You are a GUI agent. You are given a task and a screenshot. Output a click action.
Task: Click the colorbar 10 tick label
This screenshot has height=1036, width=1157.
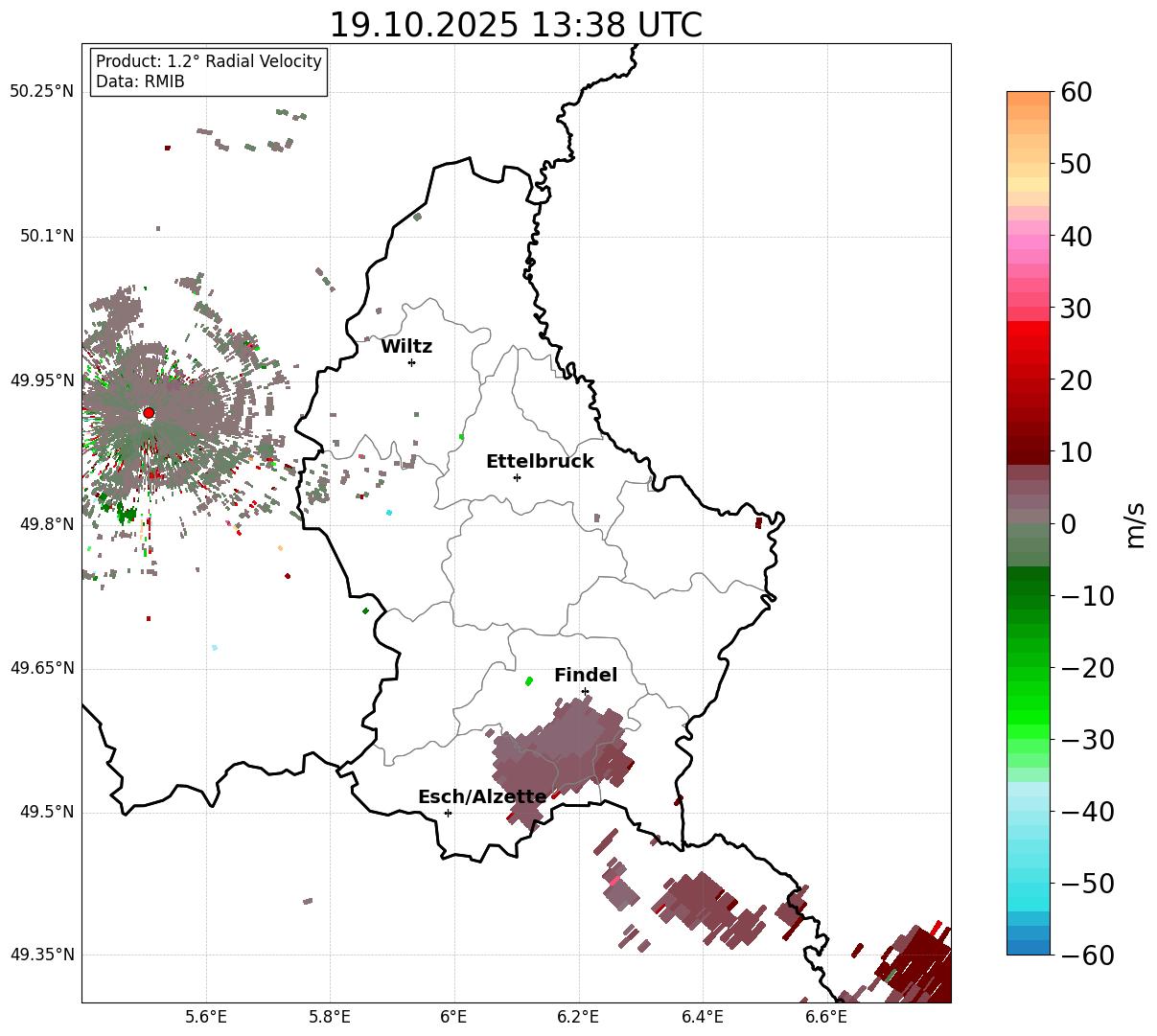click(x=1076, y=452)
